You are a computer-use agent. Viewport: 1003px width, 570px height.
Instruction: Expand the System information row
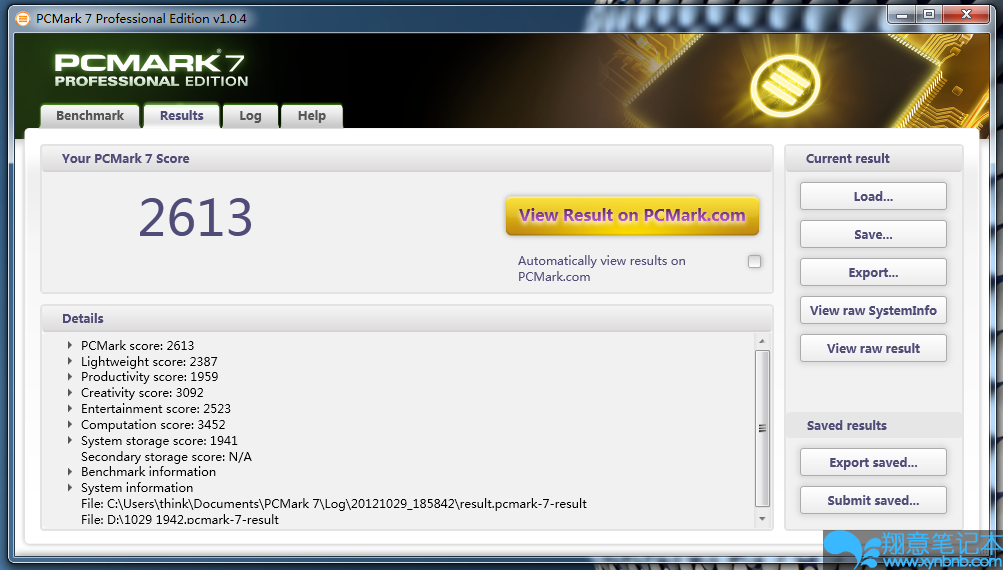click(70, 487)
